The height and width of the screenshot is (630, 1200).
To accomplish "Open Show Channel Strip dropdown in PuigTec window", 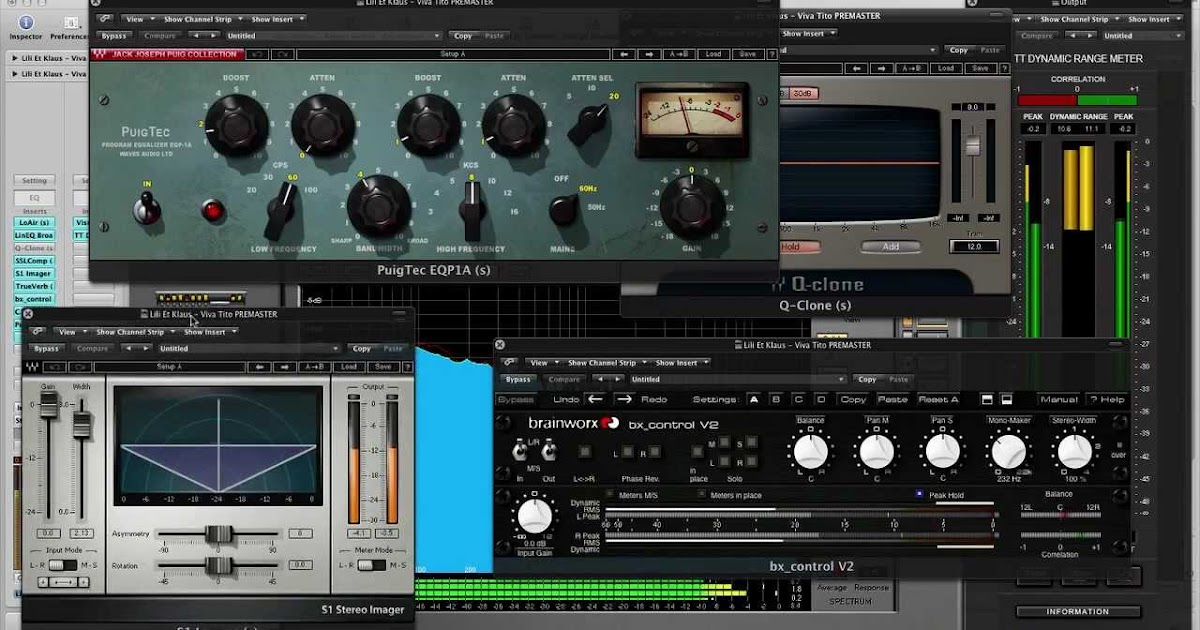I will 204,19.
